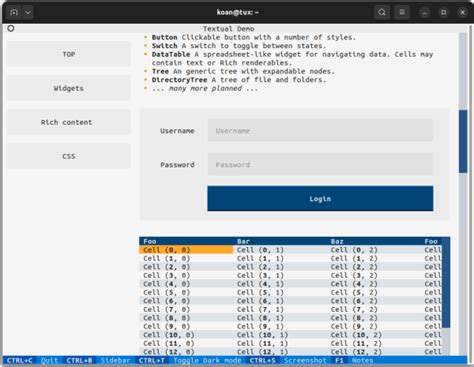Click the DataTable bullet description

[292, 58]
